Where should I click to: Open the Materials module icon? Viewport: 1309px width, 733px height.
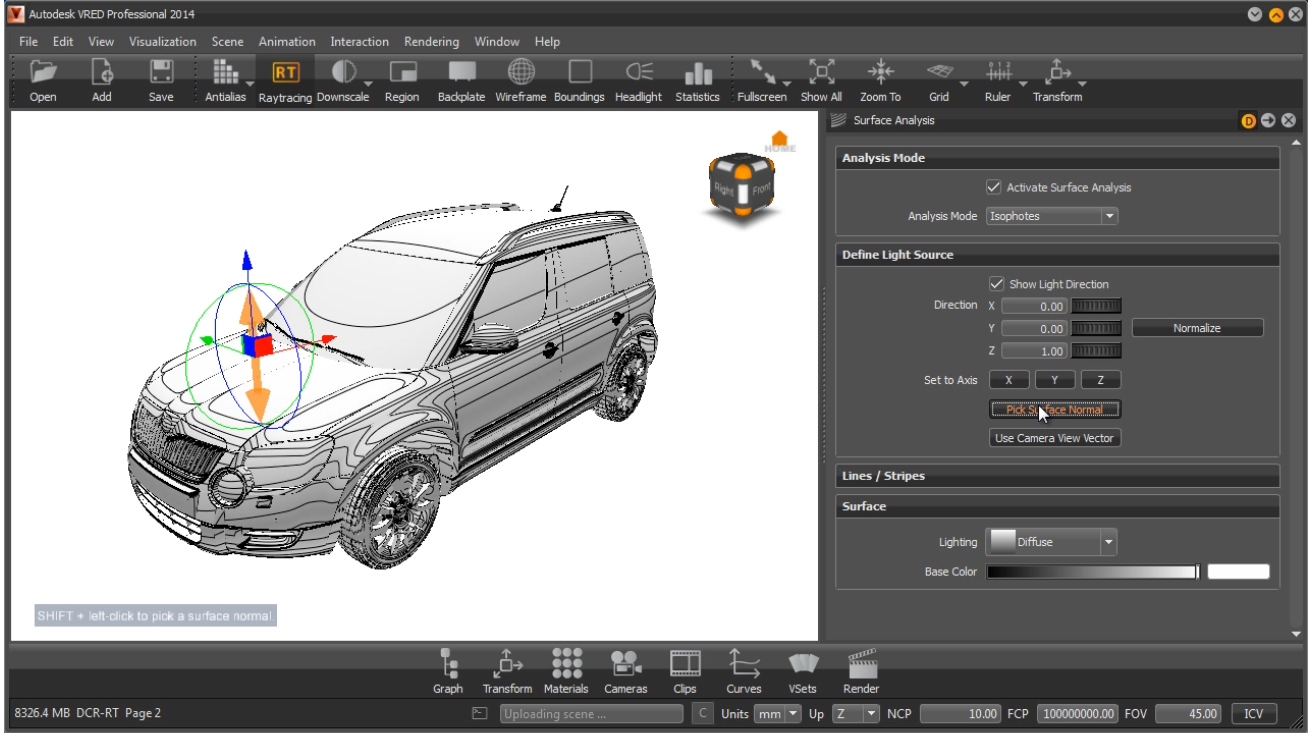566,663
